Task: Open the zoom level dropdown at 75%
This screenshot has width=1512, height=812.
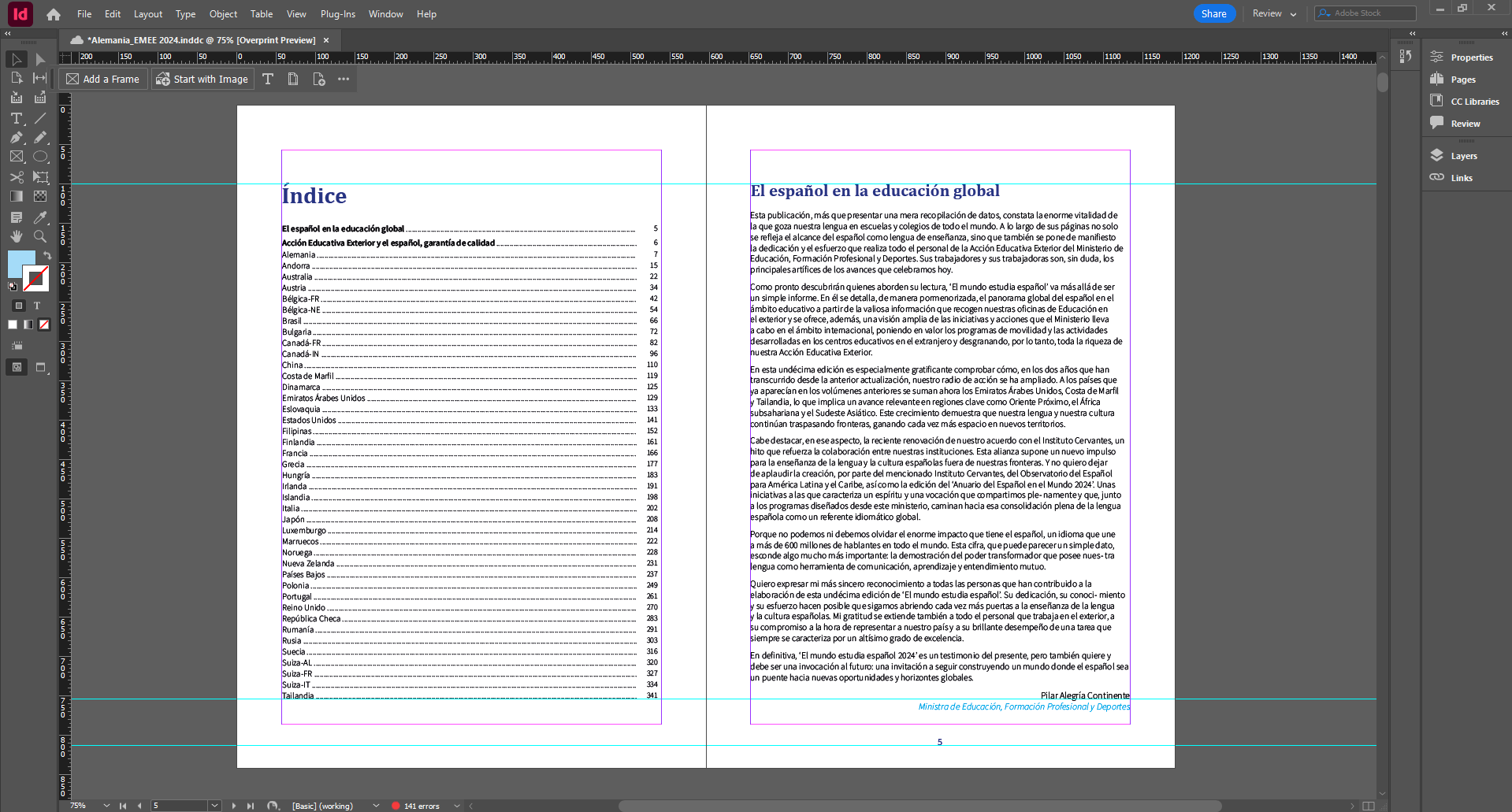Action: pos(106,806)
